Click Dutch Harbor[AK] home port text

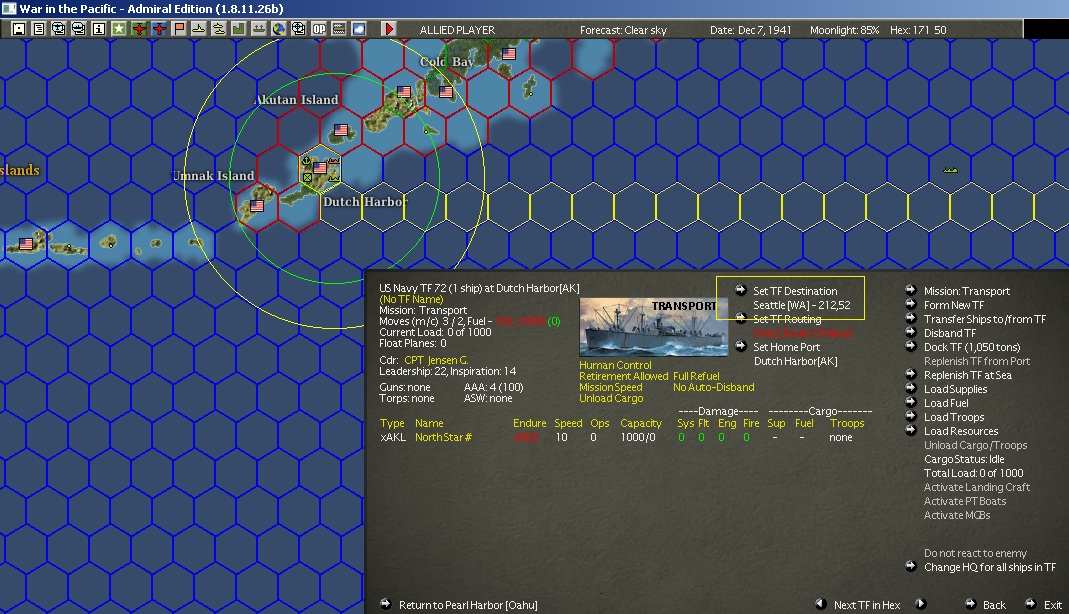(796, 361)
